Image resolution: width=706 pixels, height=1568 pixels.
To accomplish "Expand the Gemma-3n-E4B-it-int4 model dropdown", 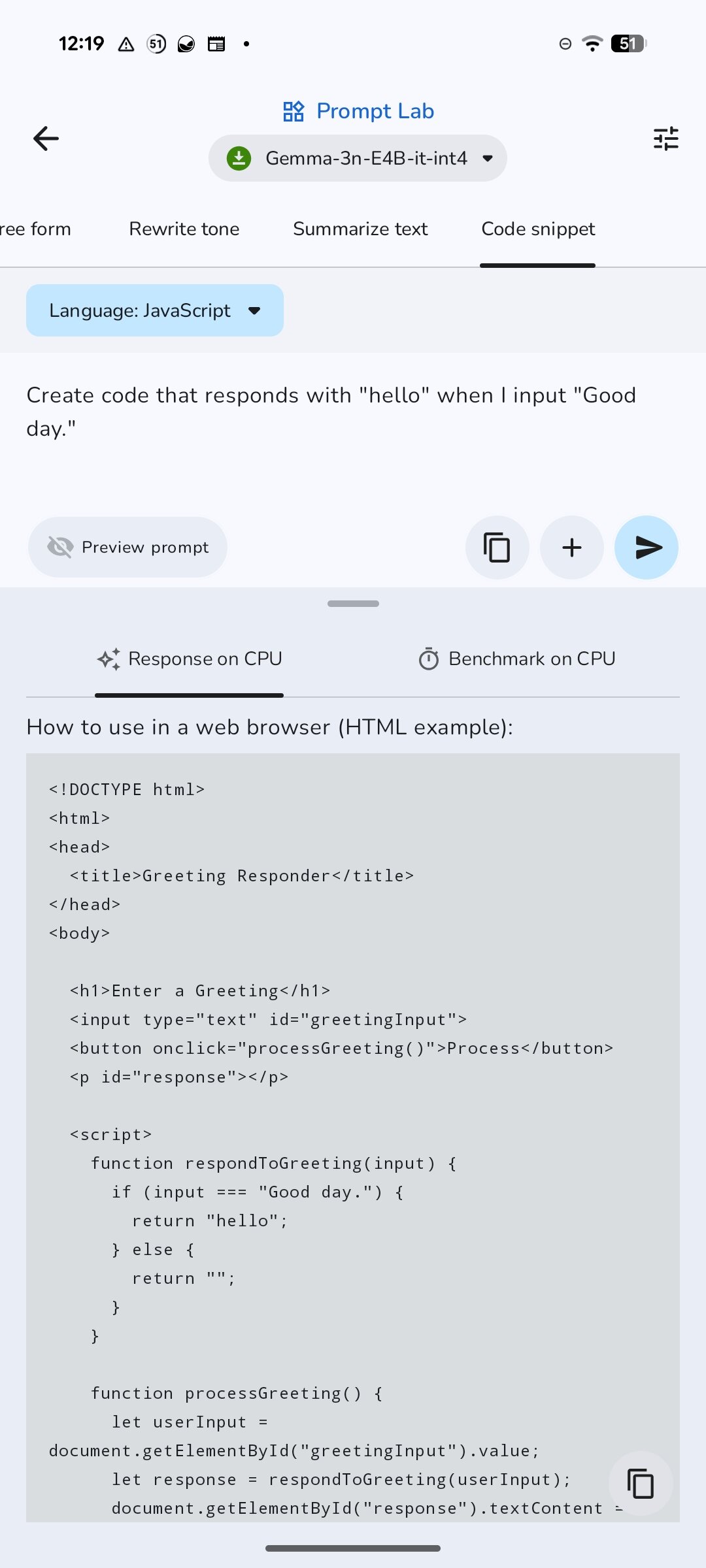I will tap(487, 158).
